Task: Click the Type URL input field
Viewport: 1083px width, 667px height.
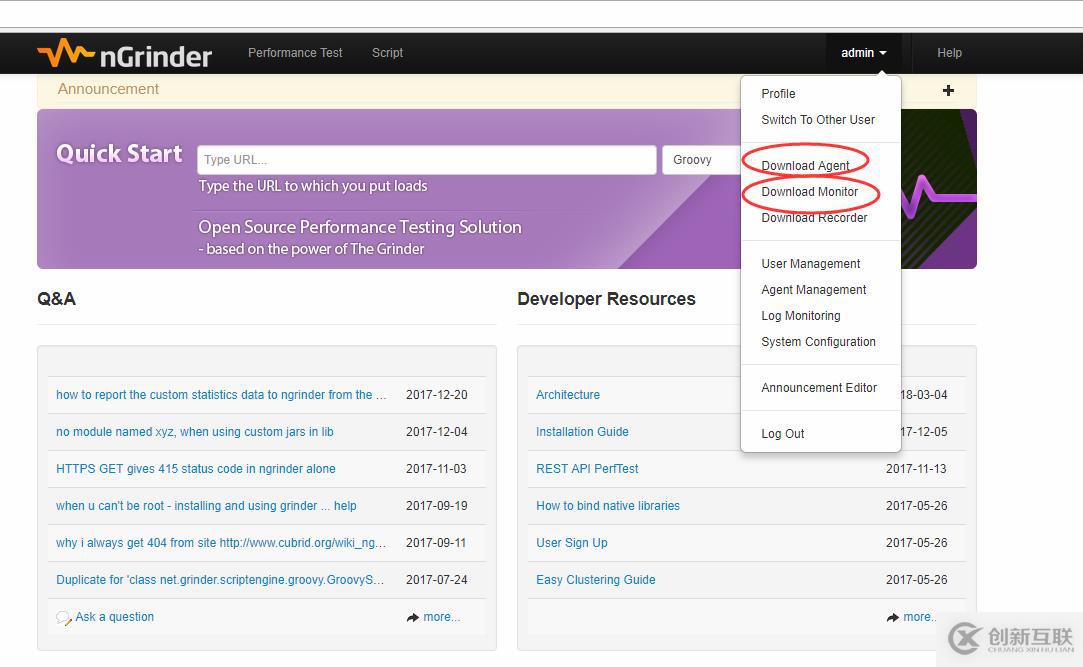Action: (x=426, y=160)
